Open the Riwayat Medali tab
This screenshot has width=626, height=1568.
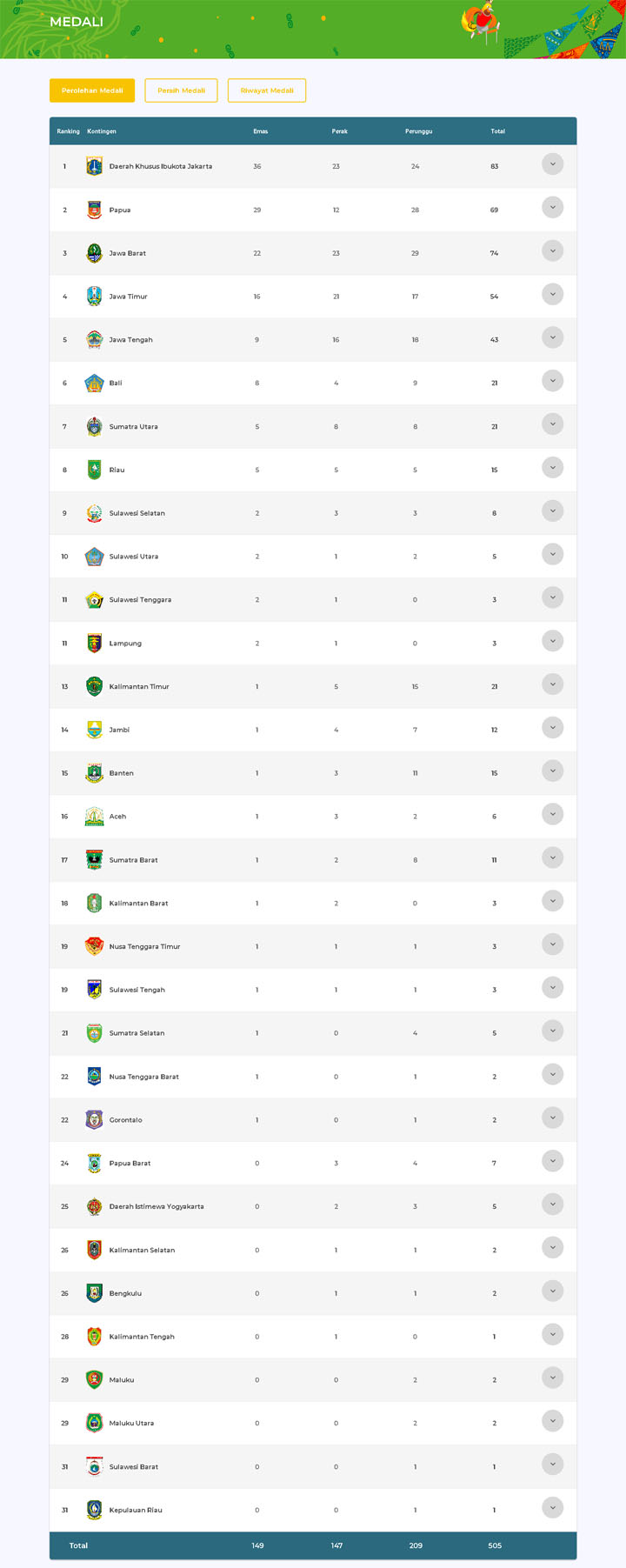pyautogui.click(x=267, y=90)
